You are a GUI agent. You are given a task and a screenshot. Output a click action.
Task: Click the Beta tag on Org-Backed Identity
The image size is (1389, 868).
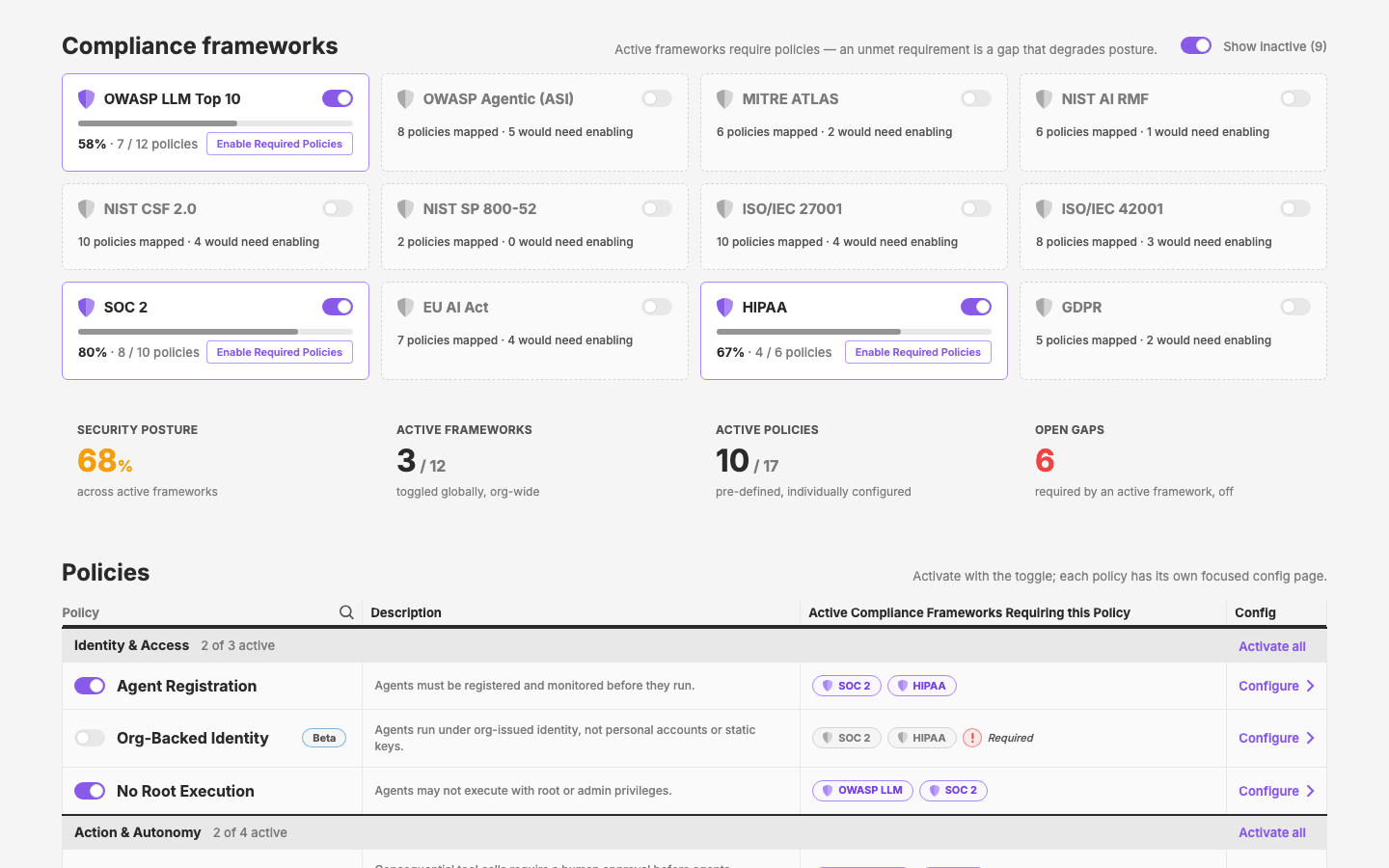coord(324,738)
